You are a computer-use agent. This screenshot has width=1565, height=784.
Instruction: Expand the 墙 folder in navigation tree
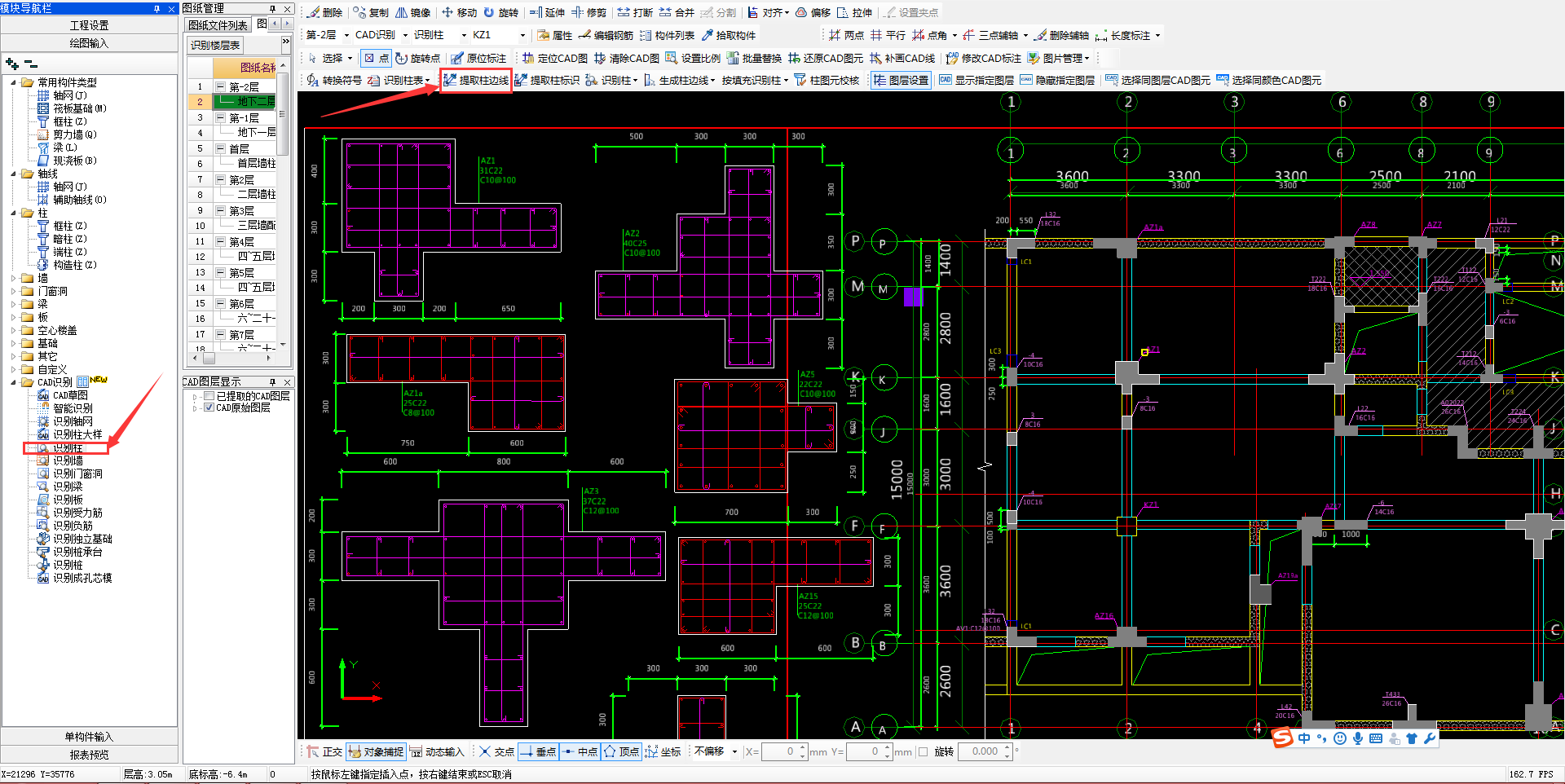(x=13, y=278)
